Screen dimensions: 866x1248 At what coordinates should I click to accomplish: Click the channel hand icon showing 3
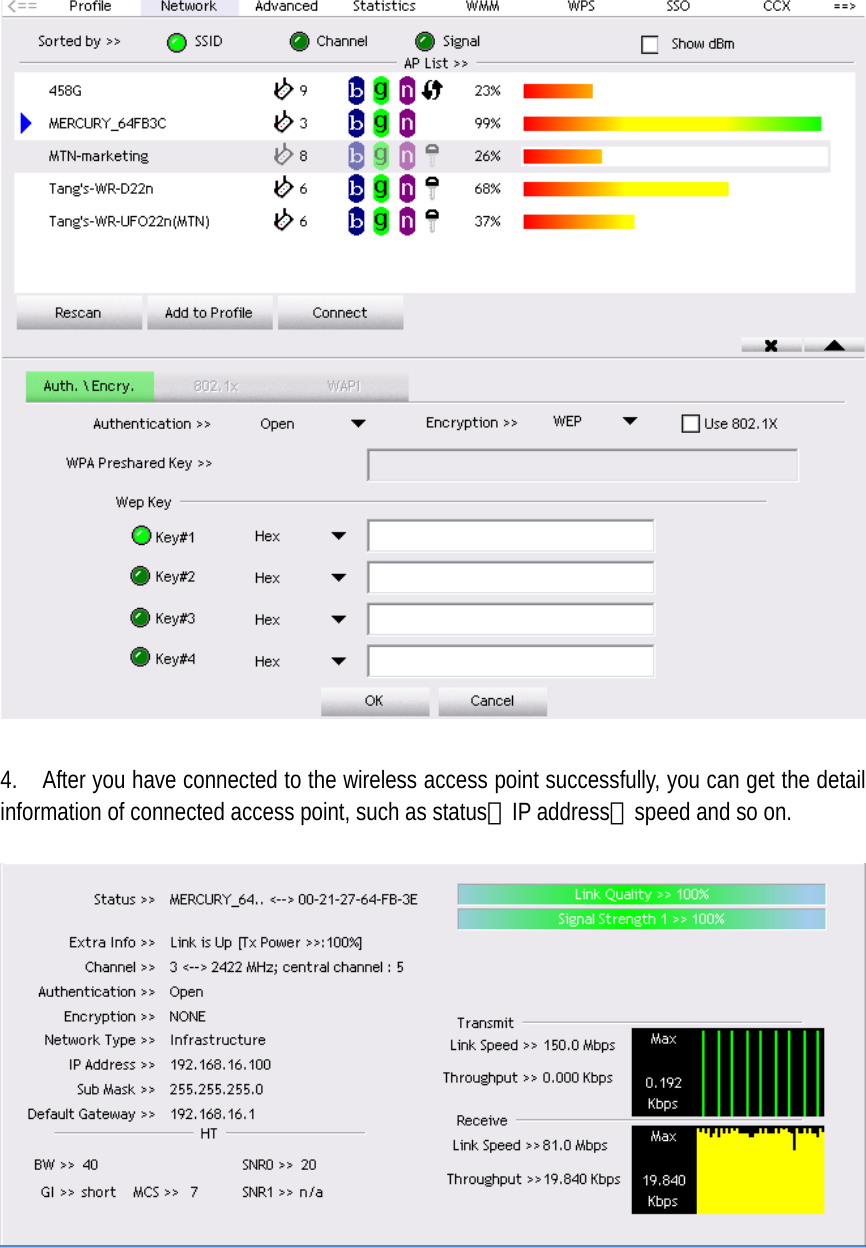[x=283, y=123]
